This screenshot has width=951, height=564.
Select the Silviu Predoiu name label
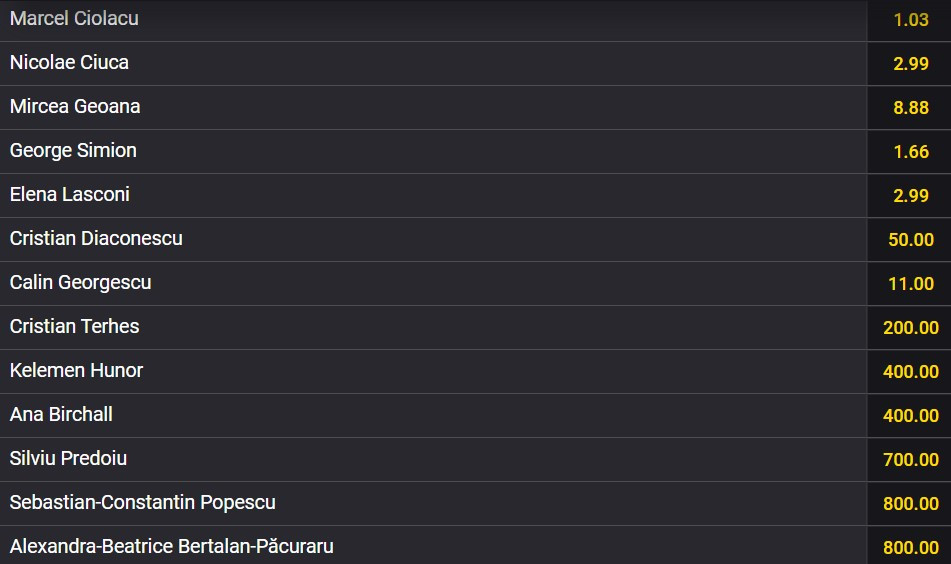coord(68,459)
